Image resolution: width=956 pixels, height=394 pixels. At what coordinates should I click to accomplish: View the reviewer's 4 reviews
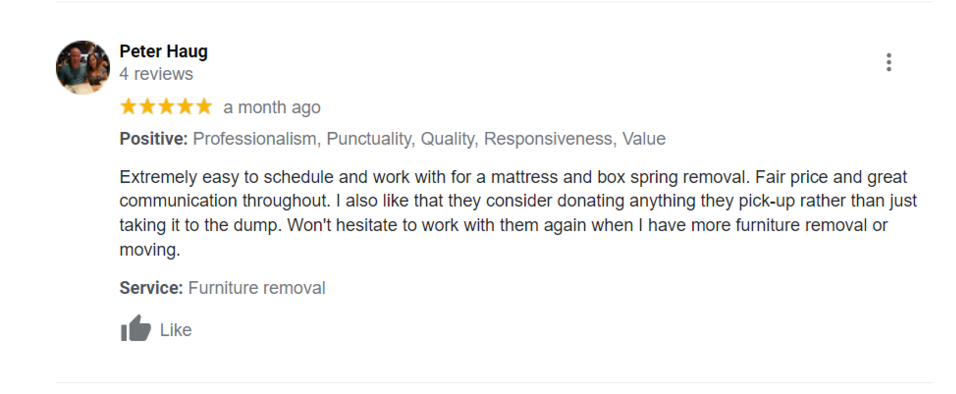(x=156, y=74)
